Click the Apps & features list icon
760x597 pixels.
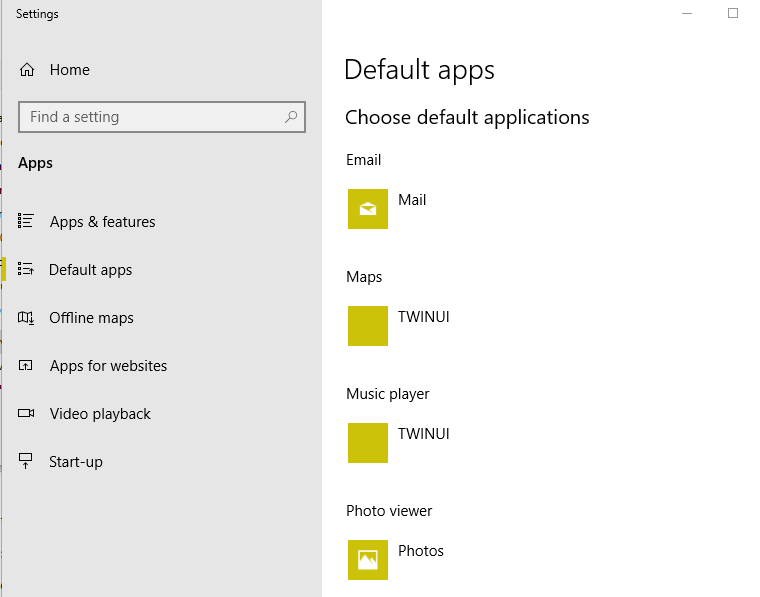pos(26,222)
